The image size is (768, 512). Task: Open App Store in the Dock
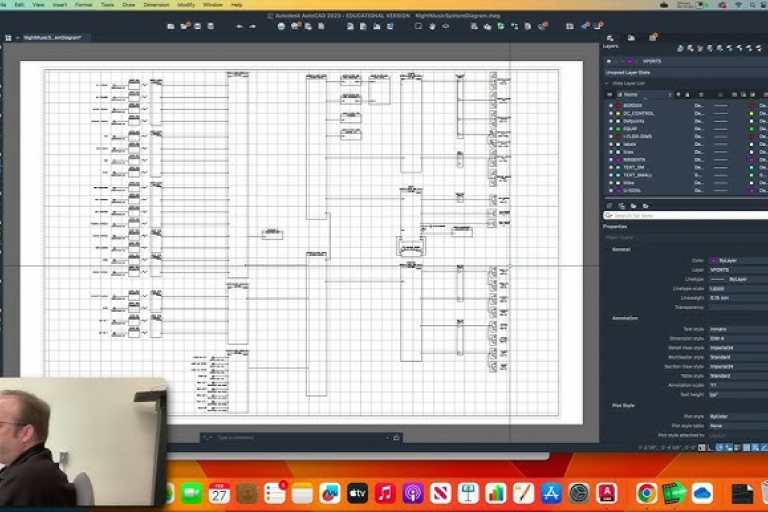tap(551, 493)
